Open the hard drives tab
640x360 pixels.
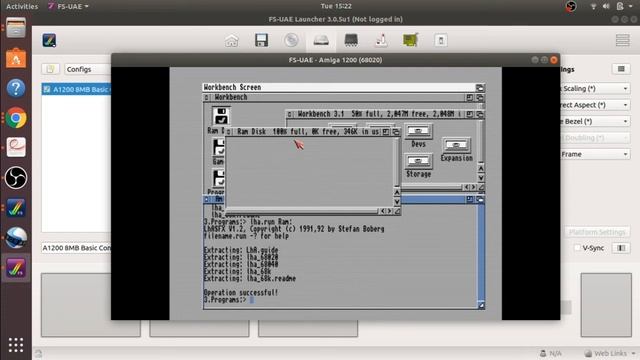click(x=321, y=40)
